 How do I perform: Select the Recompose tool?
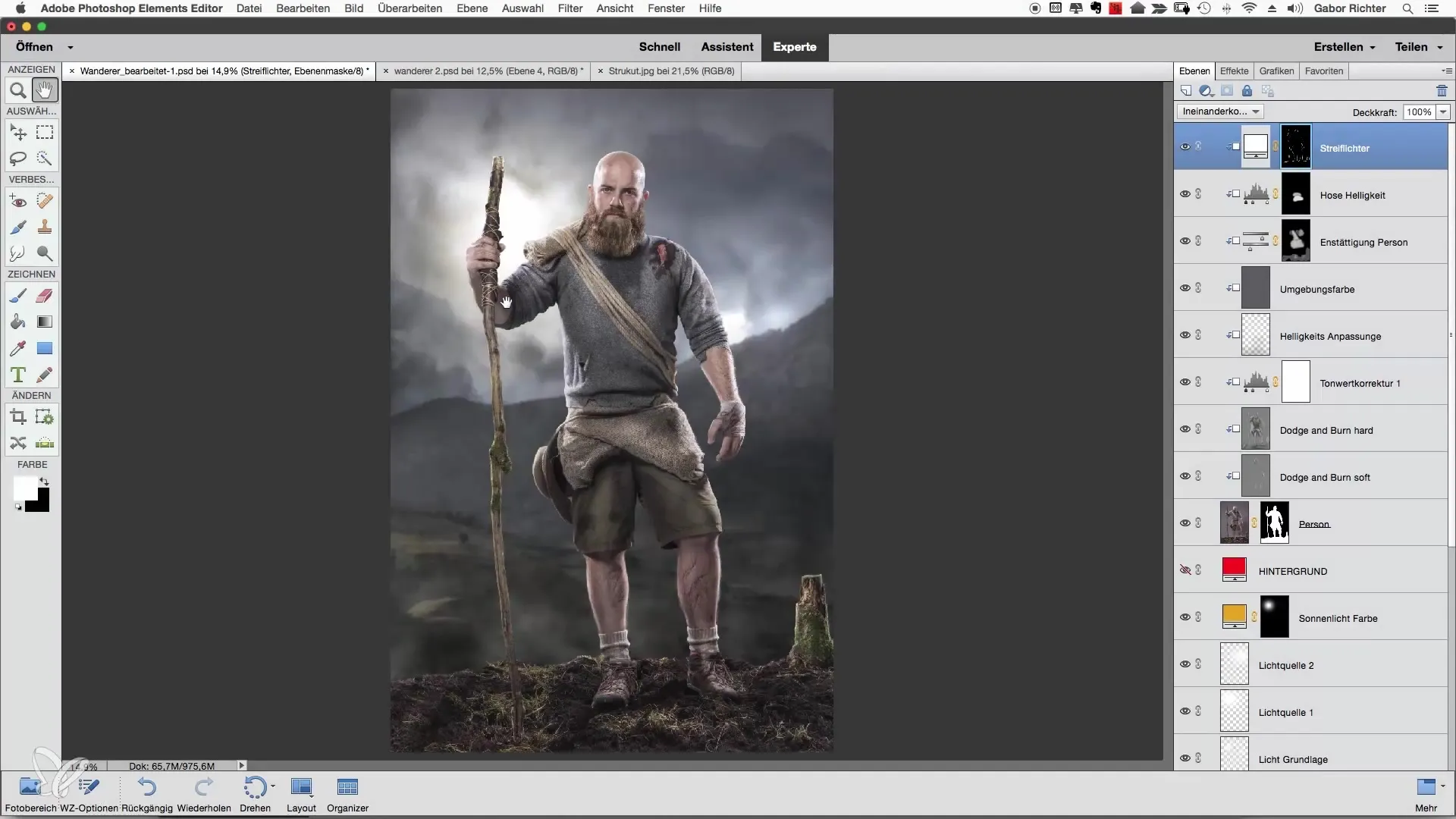[x=45, y=417]
